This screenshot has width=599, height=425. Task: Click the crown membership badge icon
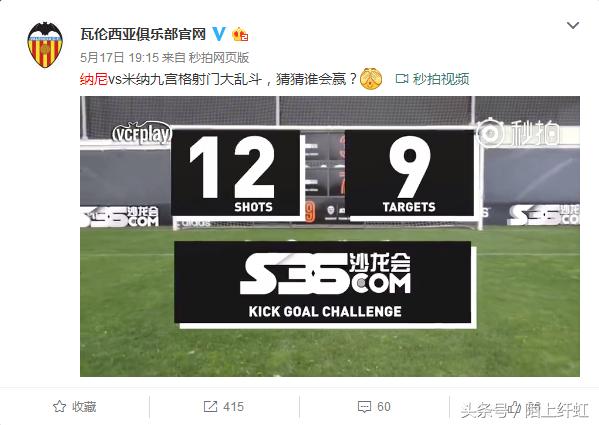240,34
